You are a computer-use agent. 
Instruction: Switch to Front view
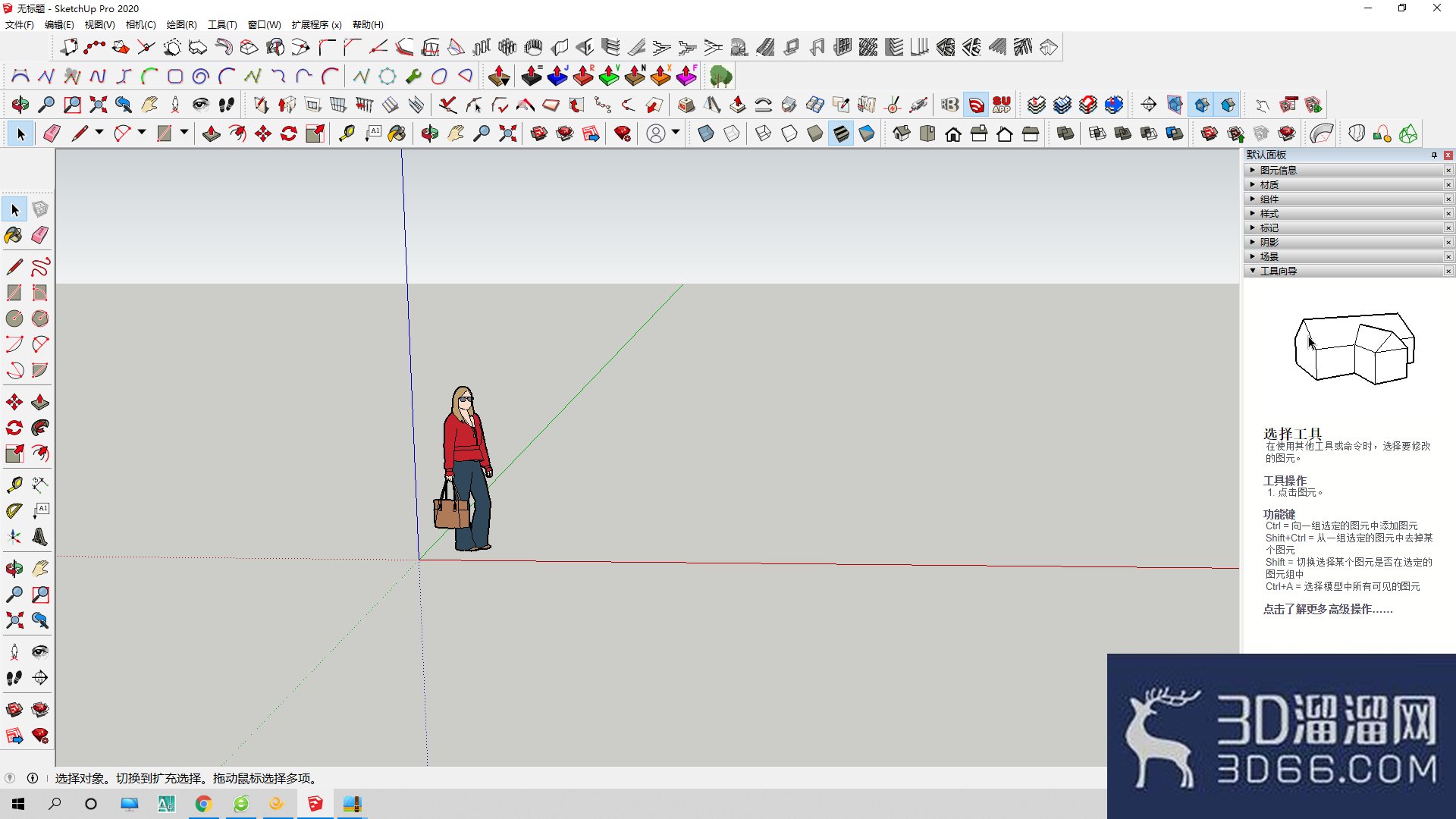[953, 134]
